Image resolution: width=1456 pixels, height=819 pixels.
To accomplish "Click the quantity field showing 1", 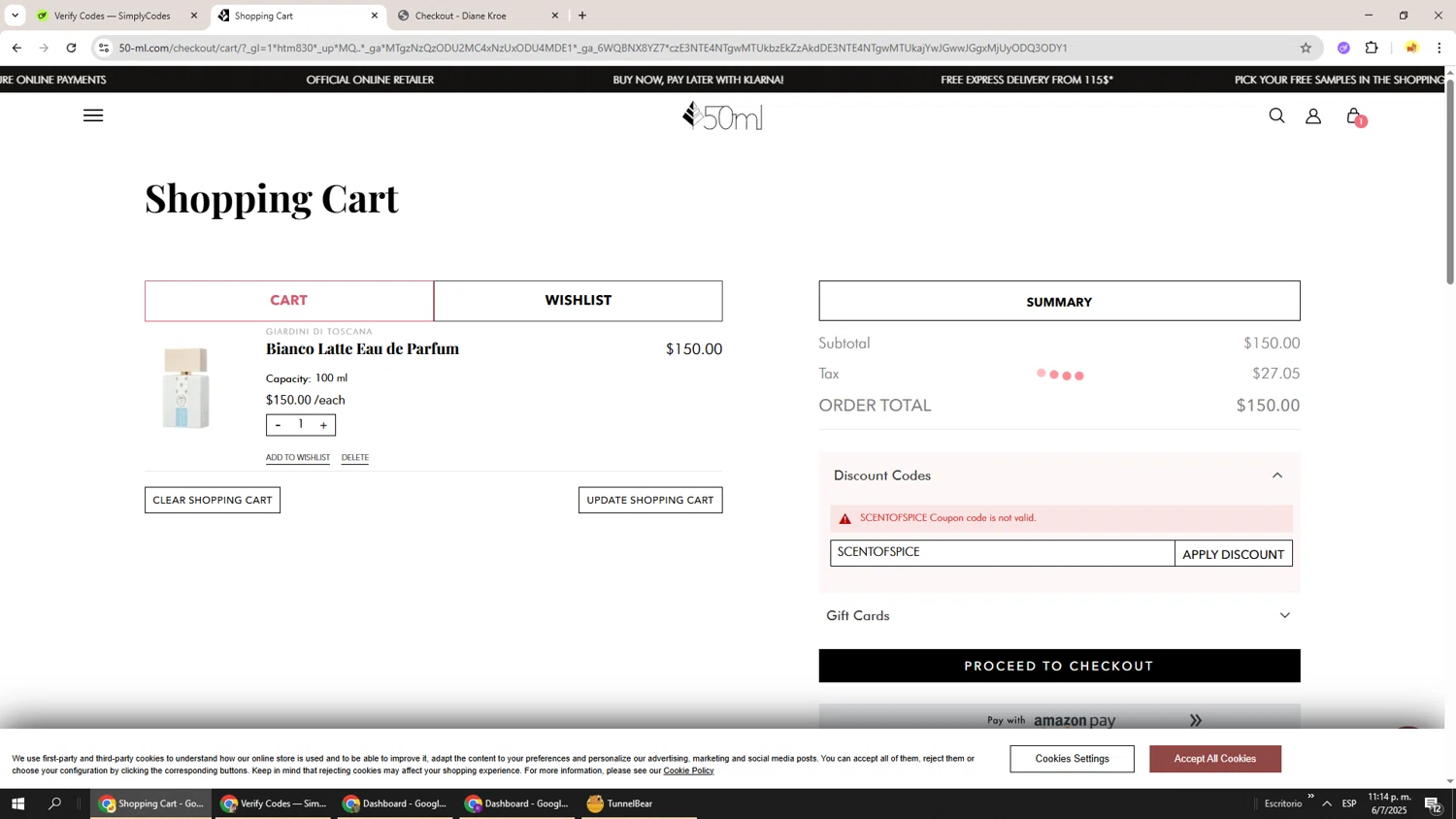I will [301, 424].
